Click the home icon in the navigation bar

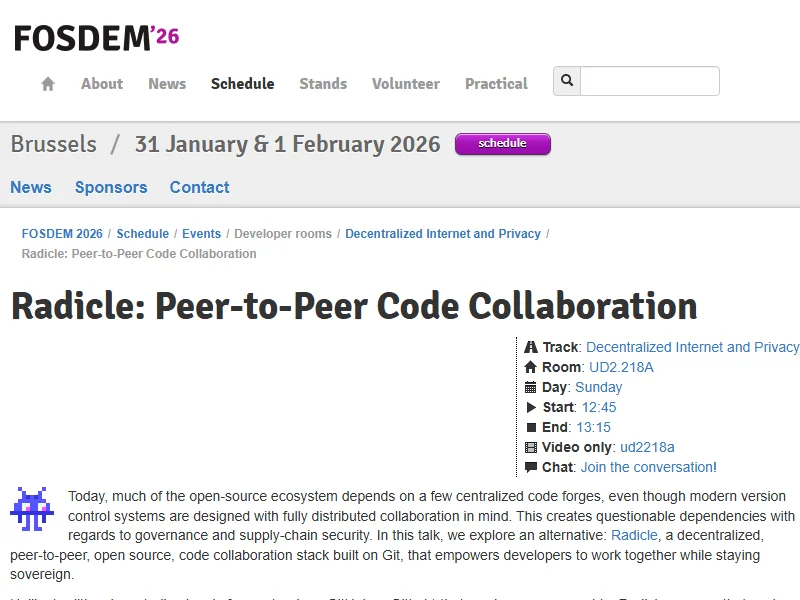(x=48, y=84)
